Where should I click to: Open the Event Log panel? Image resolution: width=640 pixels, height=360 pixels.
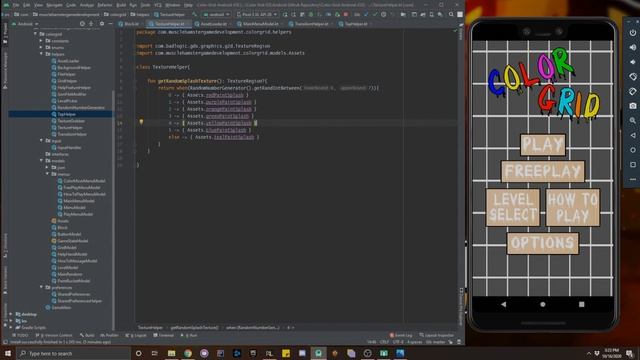click(x=401, y=335)
